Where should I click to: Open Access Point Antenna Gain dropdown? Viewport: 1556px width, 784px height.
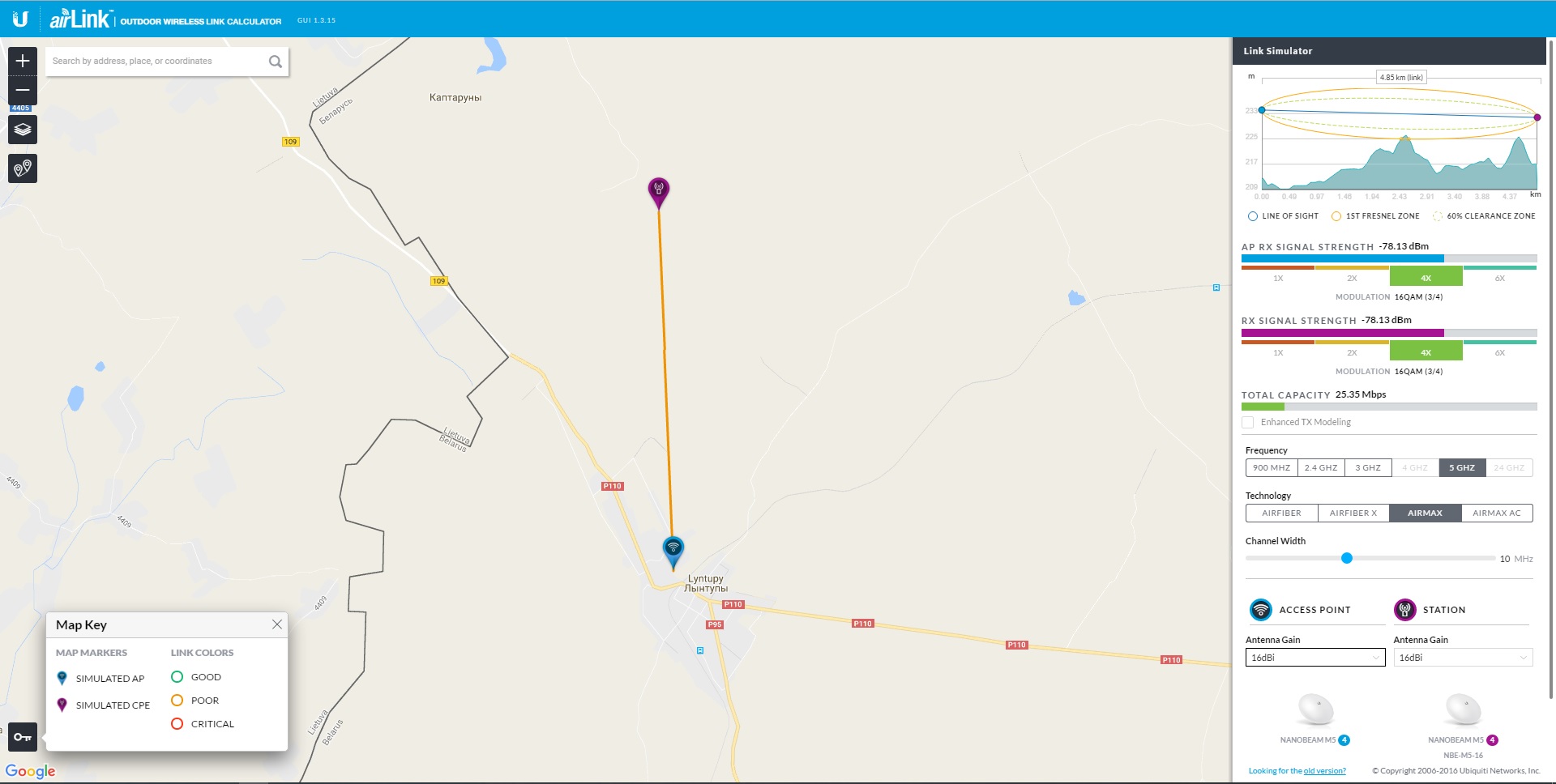coord(1315,658)
